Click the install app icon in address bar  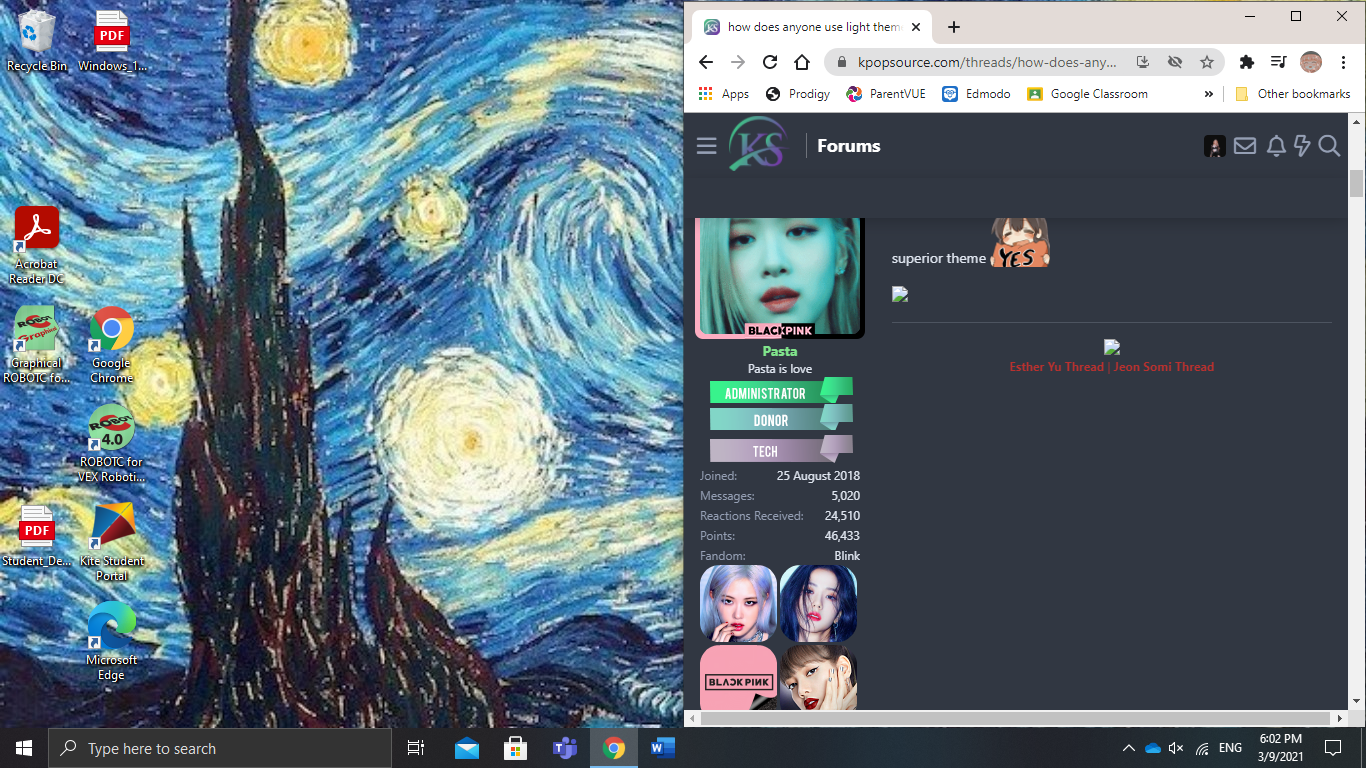tap(1143, 62)
